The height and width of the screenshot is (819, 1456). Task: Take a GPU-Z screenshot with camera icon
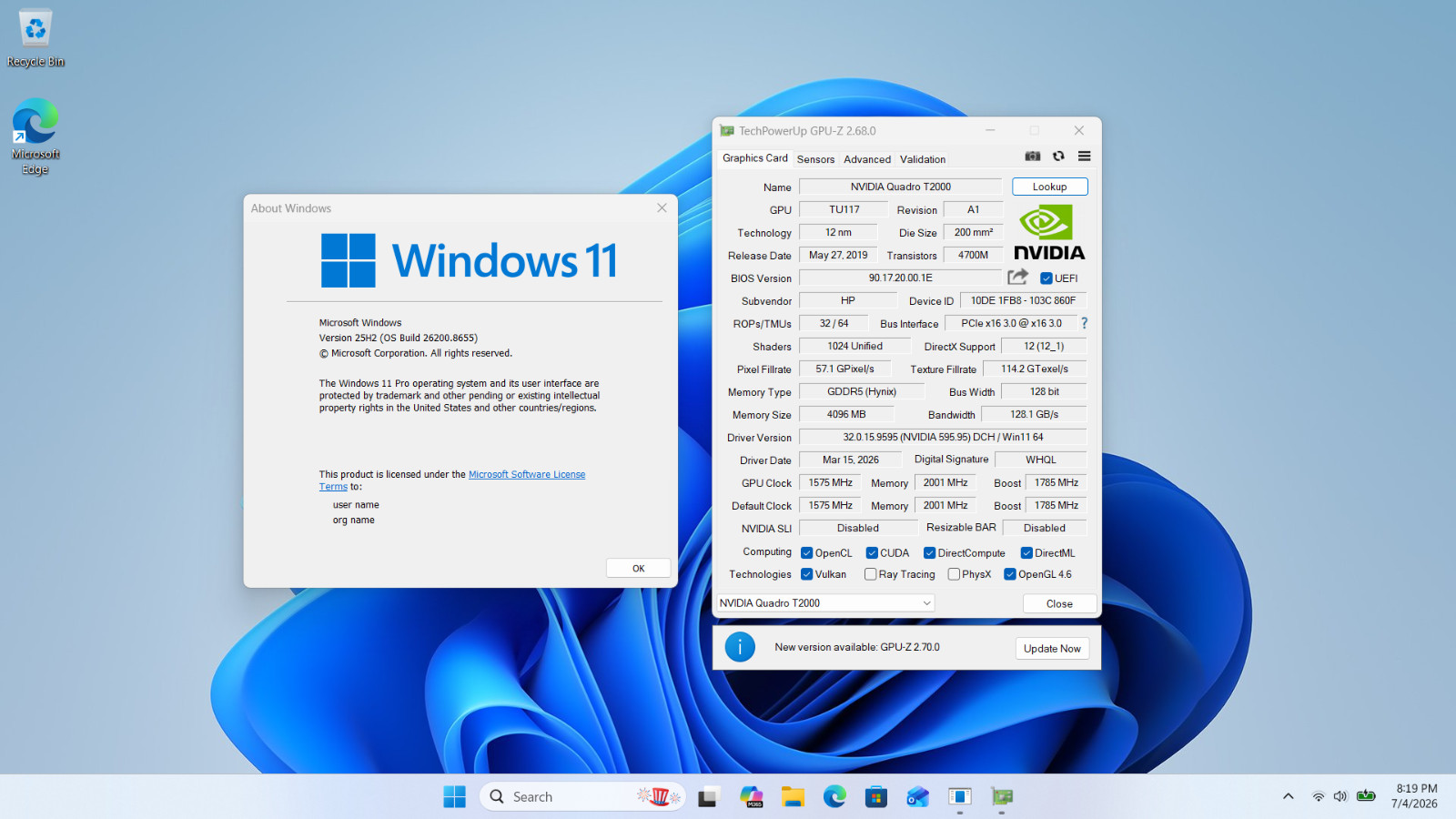(1032, 157)
